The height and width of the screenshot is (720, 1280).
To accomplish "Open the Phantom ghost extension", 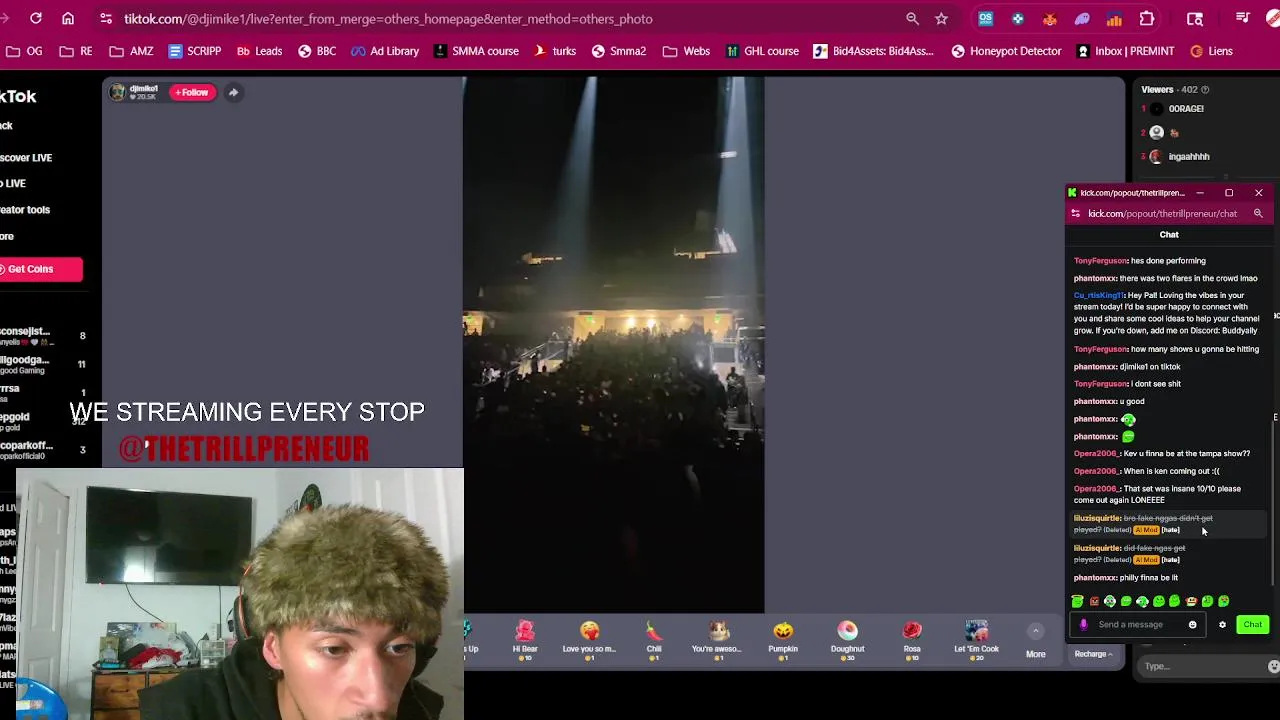I will pyautogui.click(x=1082, y=18).
